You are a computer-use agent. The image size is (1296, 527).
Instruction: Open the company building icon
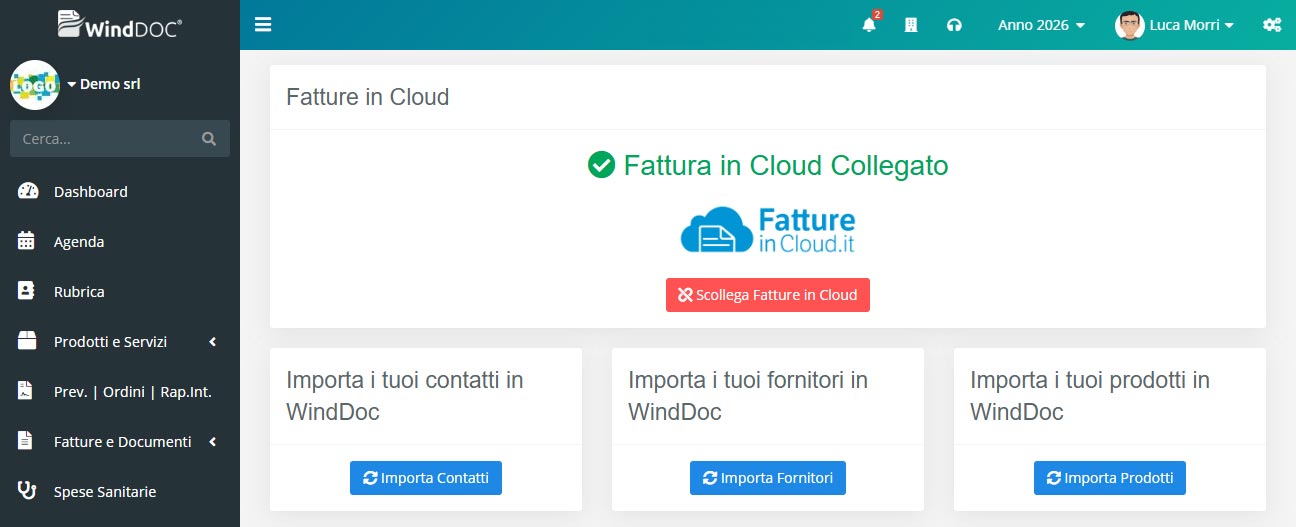pos(911,25)
